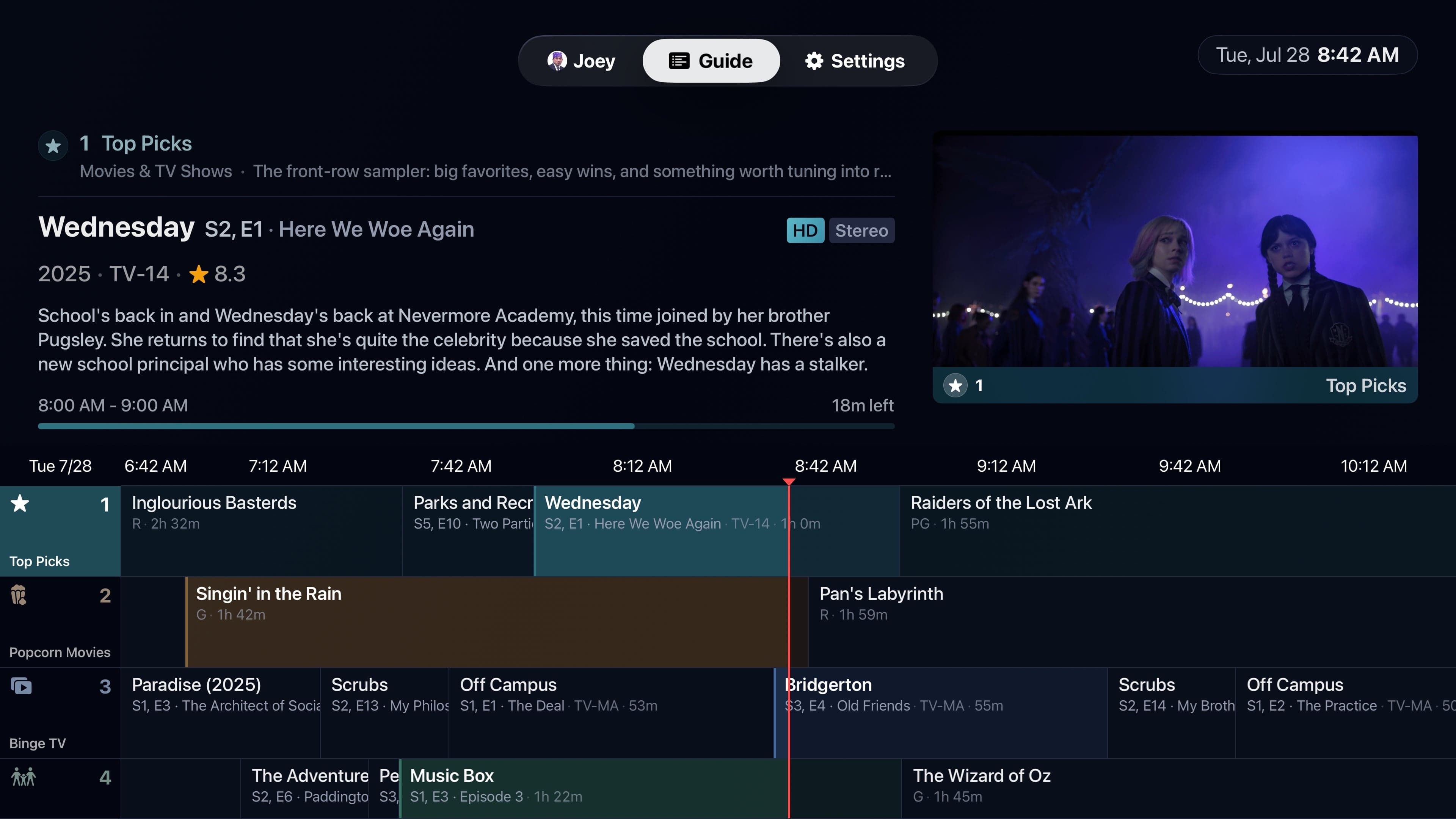Click the Wednesday program progress bar

tap(466, 426)
